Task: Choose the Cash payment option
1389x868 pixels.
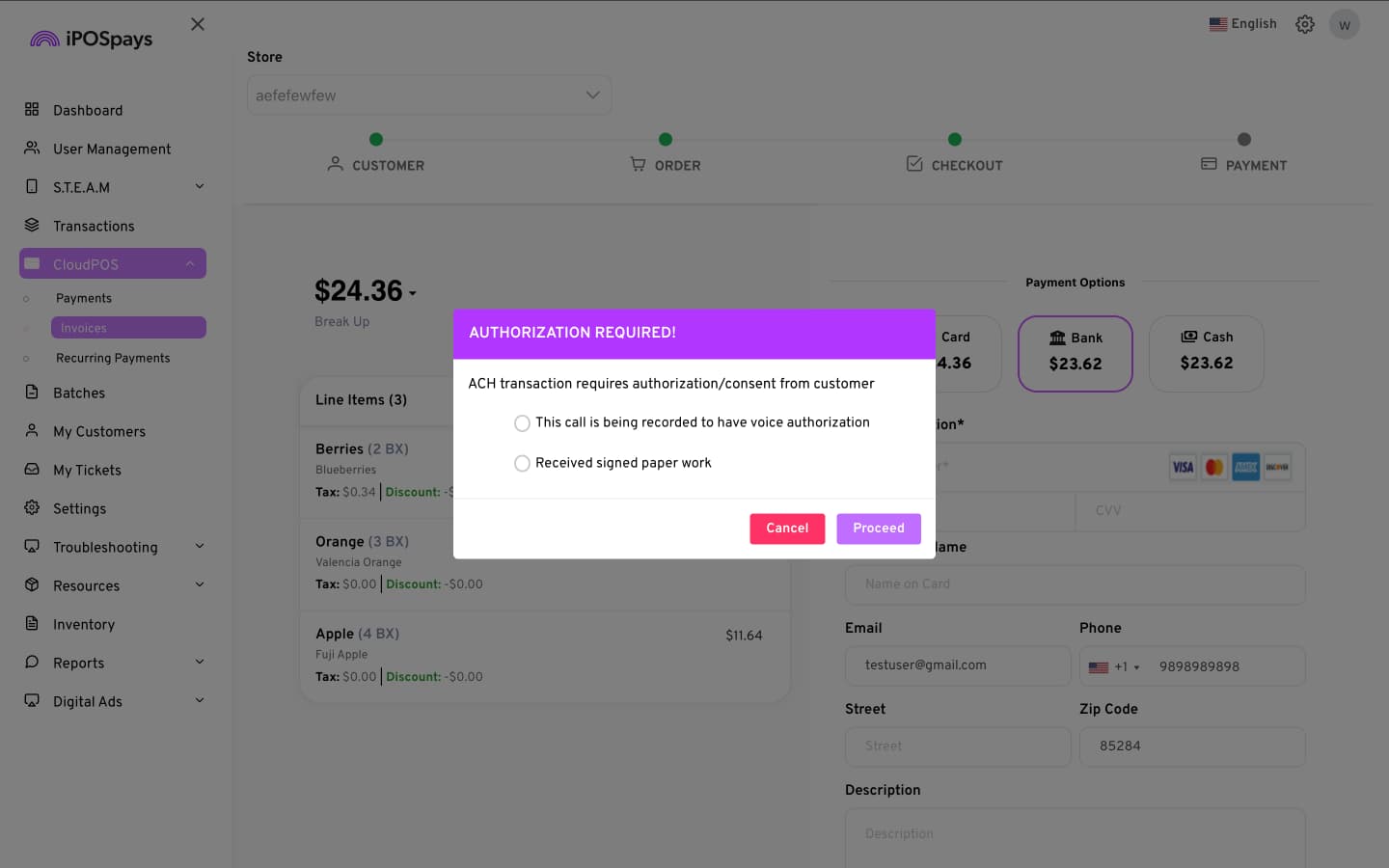Action: click(1206, 353)
